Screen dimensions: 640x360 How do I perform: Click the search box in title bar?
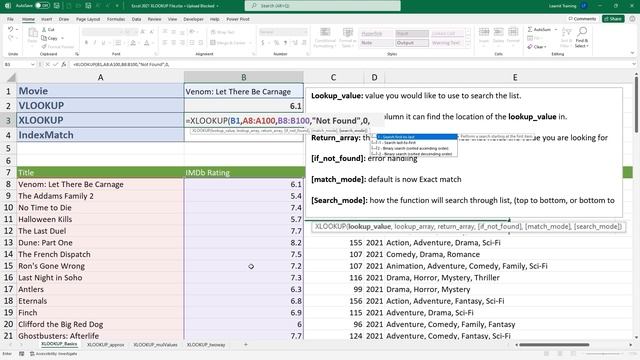[x=322, y=6]
